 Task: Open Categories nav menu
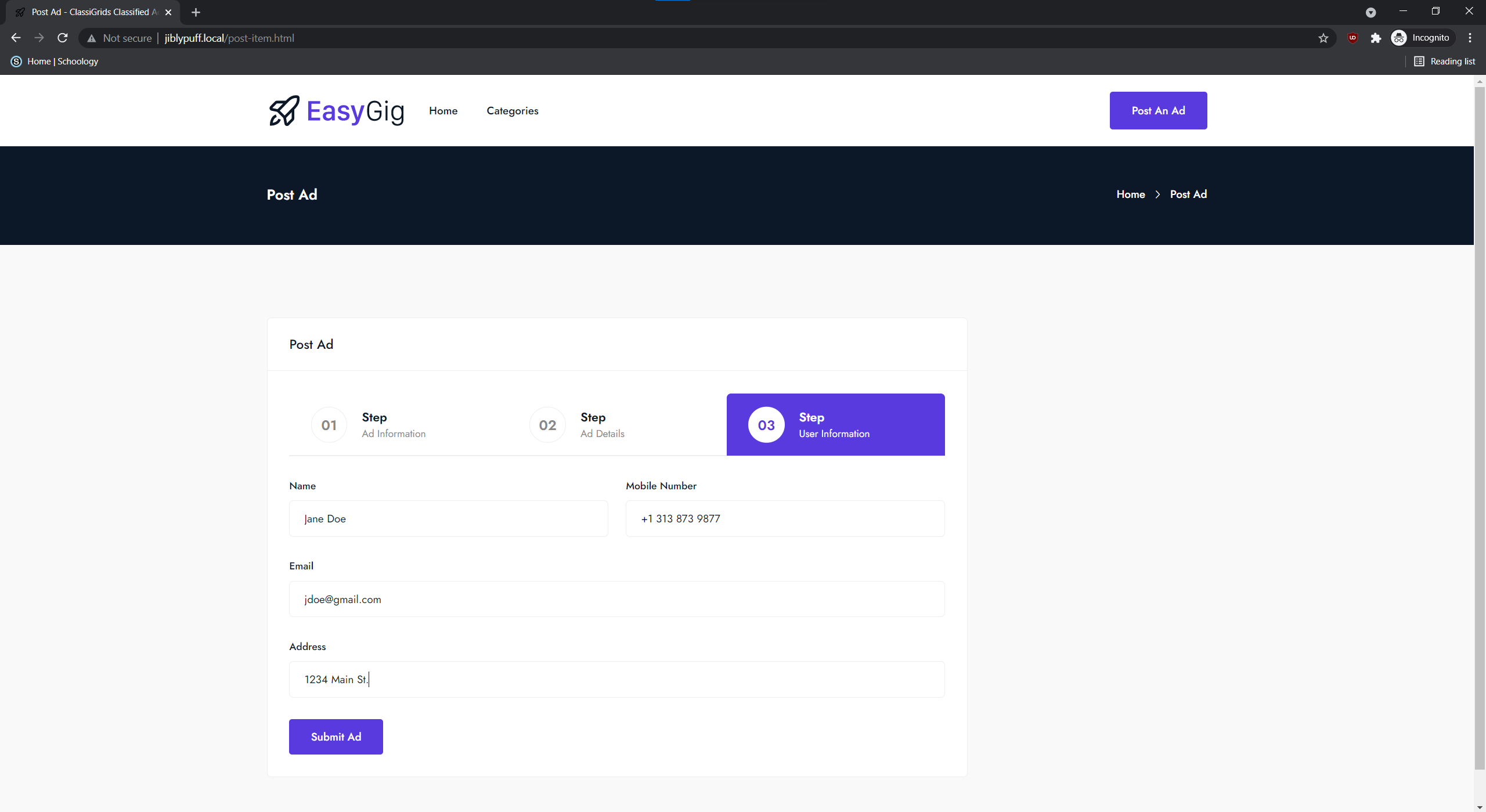click(512, 111)
